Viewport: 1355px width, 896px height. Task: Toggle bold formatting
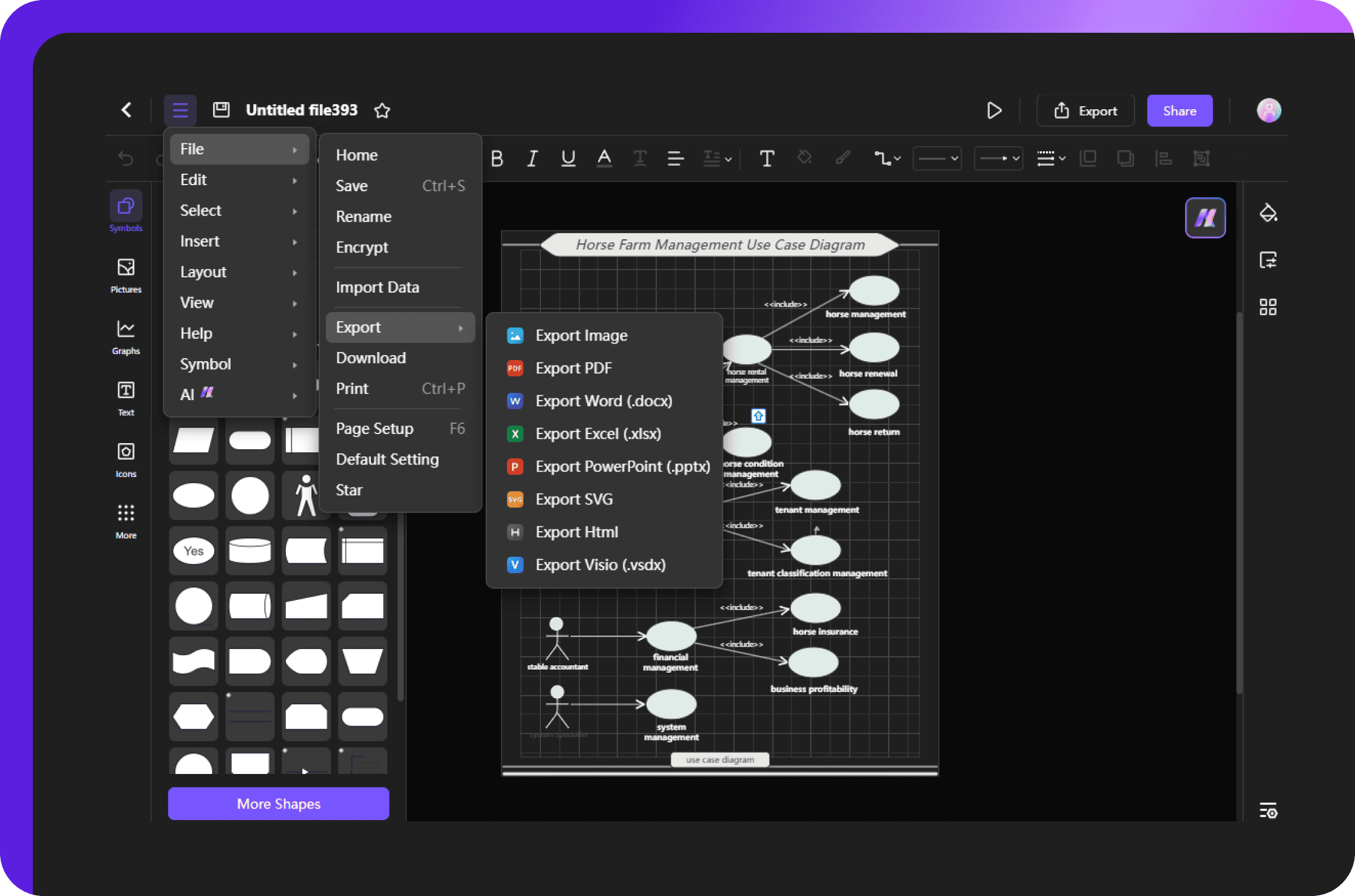pyautogui.click(x=497, y=158)
